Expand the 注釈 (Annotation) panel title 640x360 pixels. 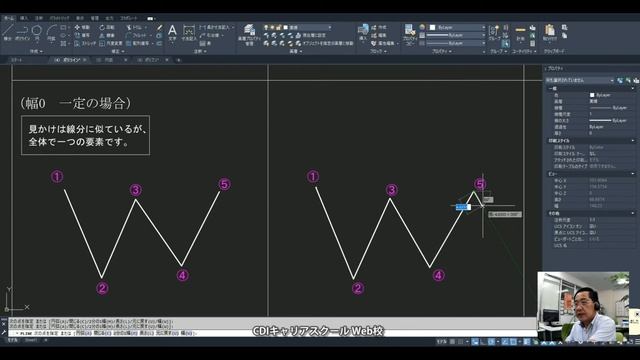click(x=200, y=51)
